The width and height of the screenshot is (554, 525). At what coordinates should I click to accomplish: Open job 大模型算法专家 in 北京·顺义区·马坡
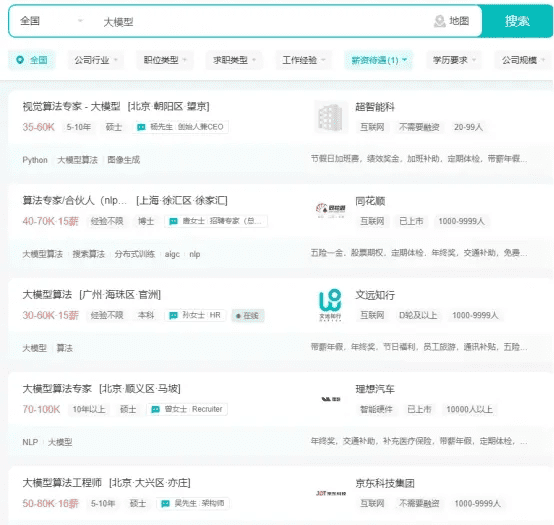coord(57,389)
